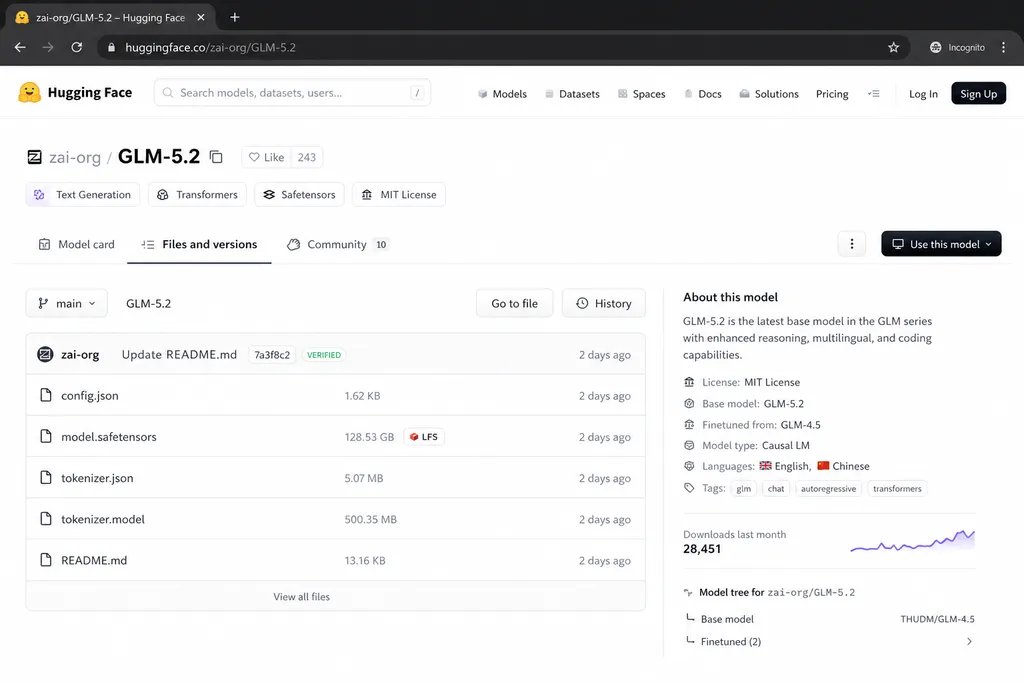Click the Sign Up button
Viewport: 1024px width, 683px height.
978,93
